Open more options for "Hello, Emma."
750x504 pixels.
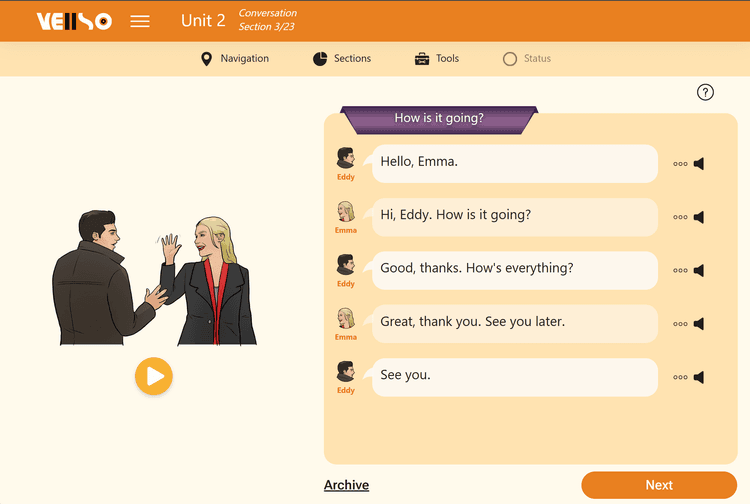[x=680, y=164]
